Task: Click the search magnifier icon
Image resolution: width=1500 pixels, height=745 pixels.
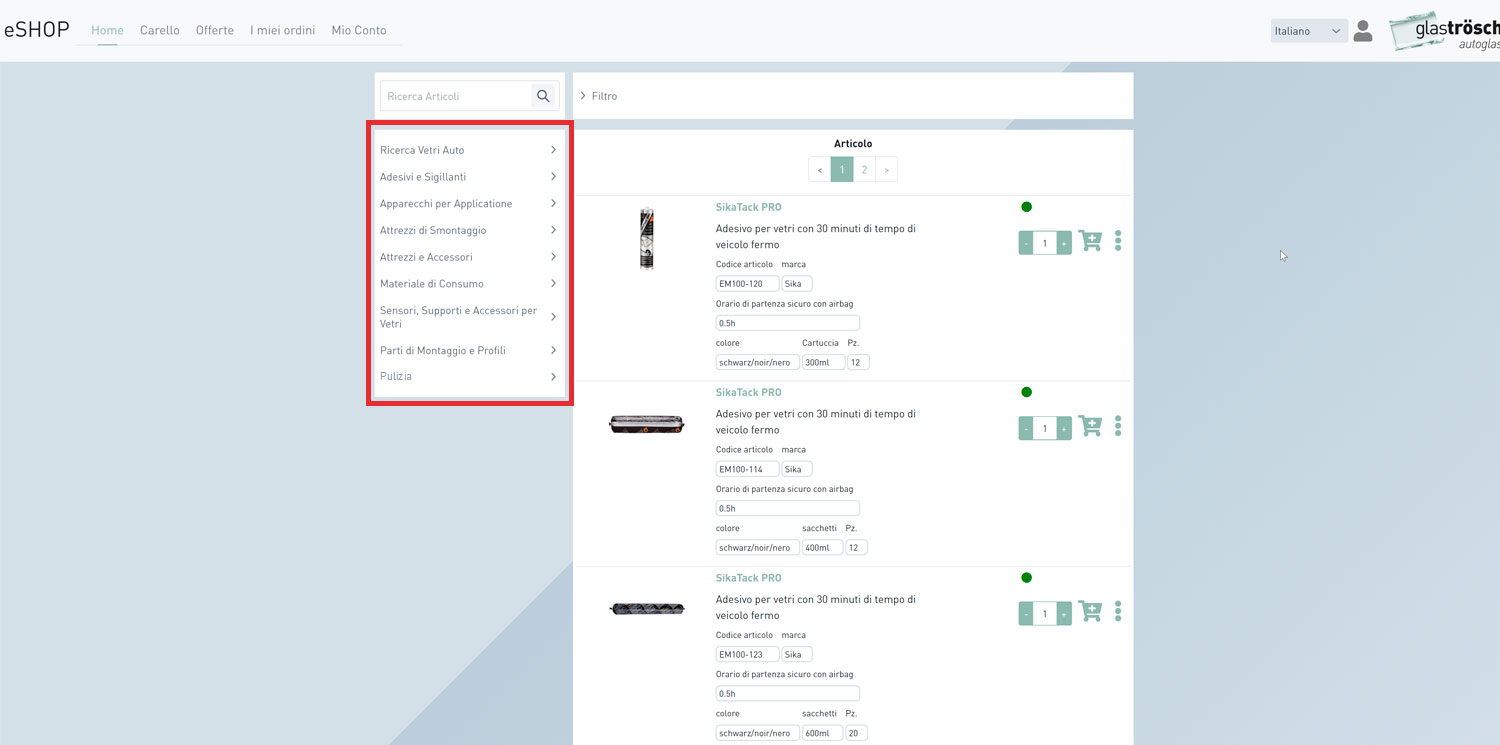Action: pos(543,96)
